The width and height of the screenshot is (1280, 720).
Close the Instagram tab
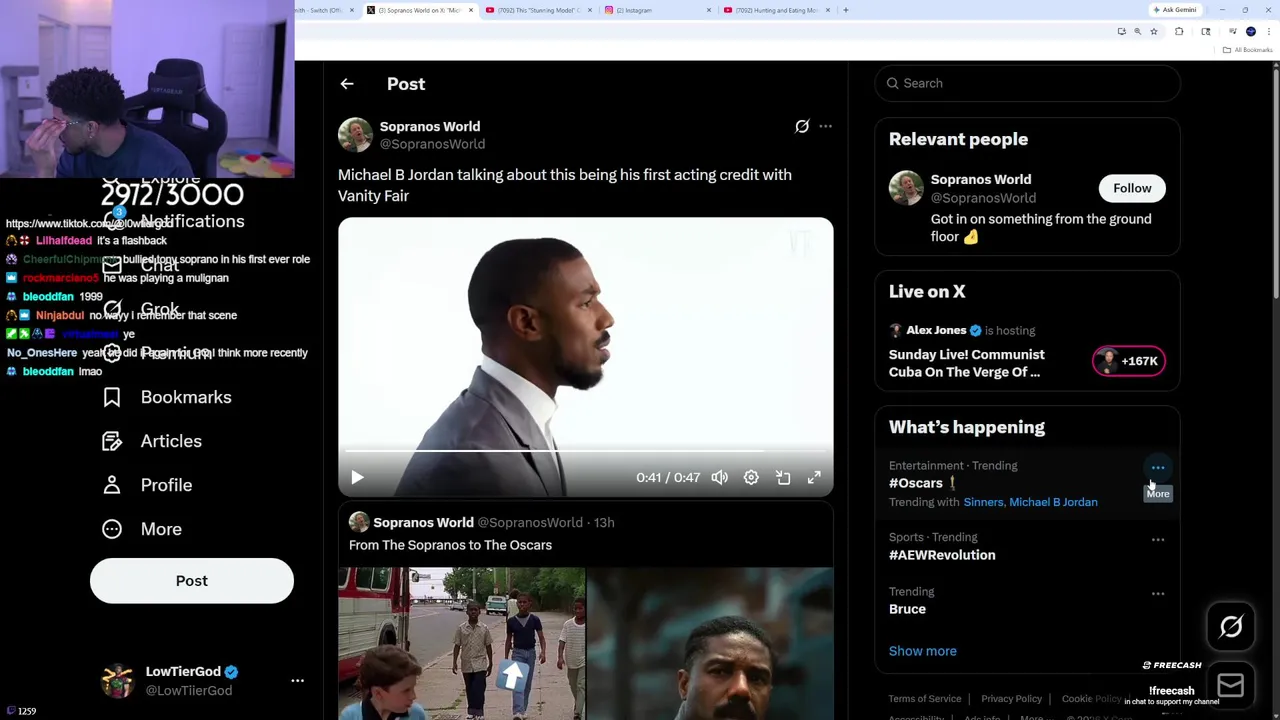tap(709, 10)
